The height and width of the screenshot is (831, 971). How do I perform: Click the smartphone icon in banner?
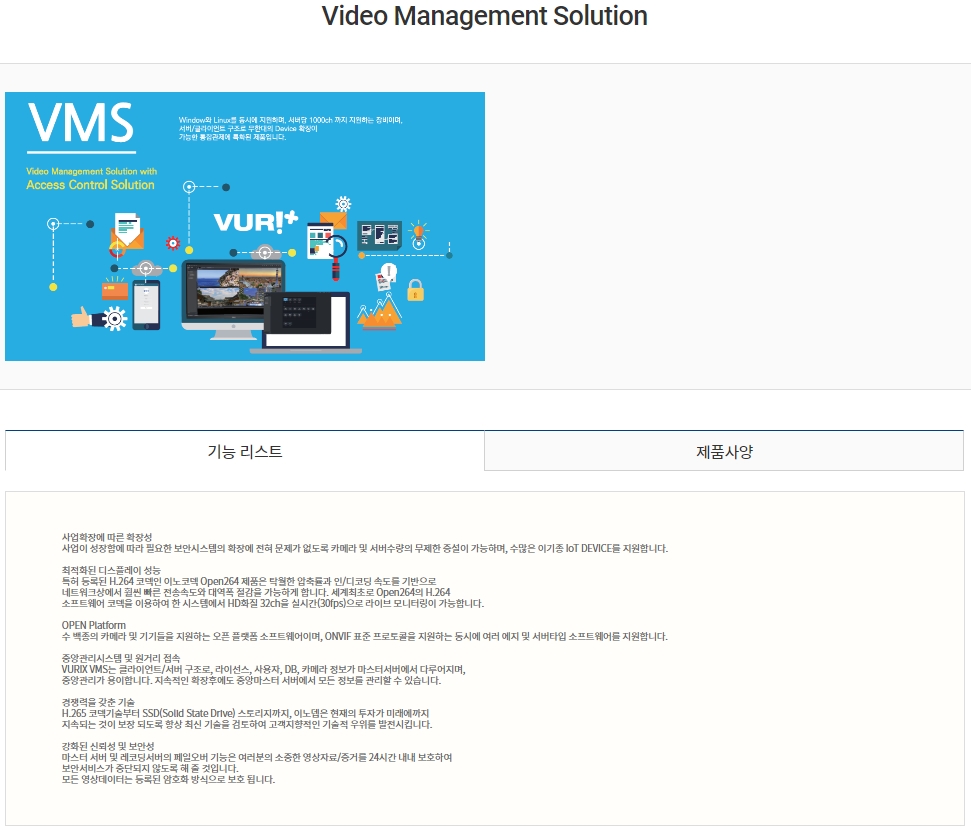[147, 305]
